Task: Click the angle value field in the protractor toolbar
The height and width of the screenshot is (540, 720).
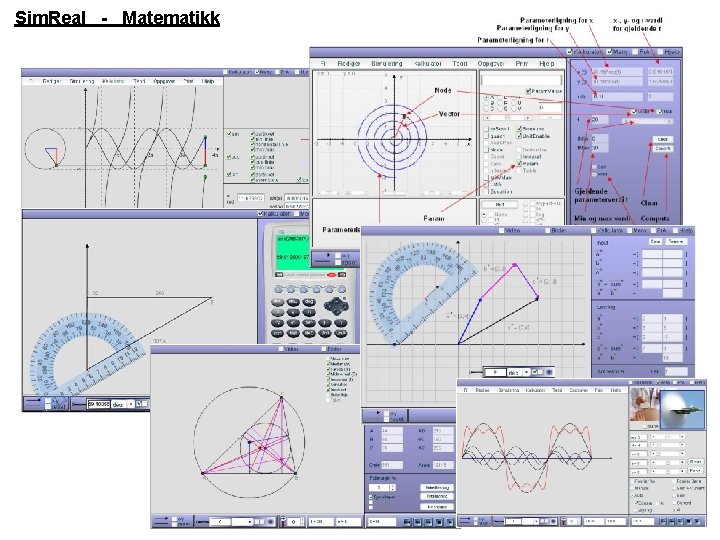Action: click(x=99, y=405)
